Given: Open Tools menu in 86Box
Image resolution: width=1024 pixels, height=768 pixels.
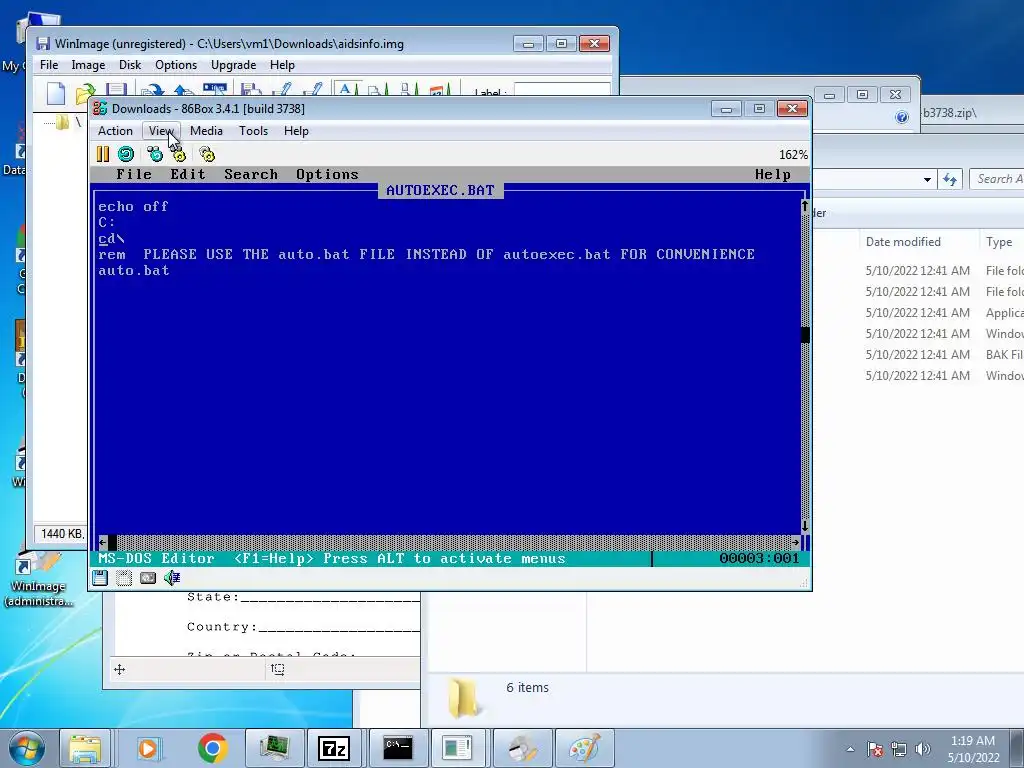Looking at the screenshot, I should pyautogui.click(x=253, y=131).
